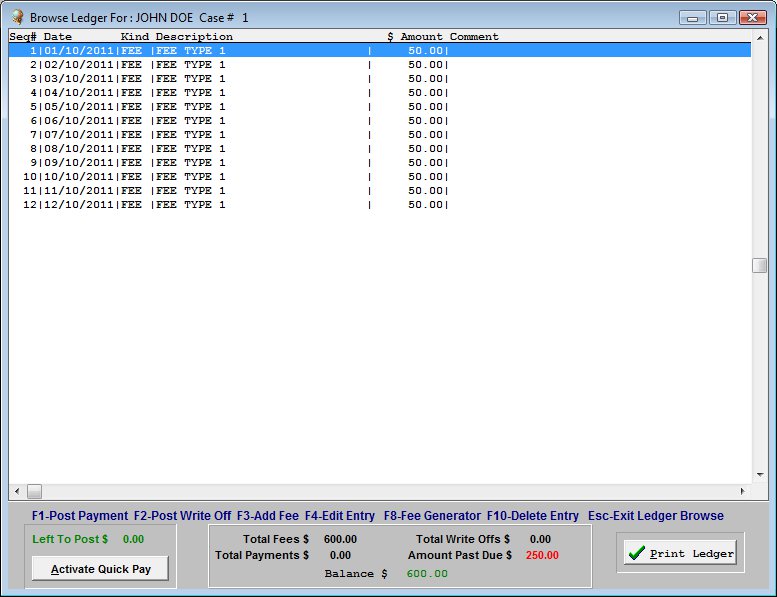This screenshot has height=597, width=777.
Task: Click the Total Payments value 0.00
Action: (340, 555)
